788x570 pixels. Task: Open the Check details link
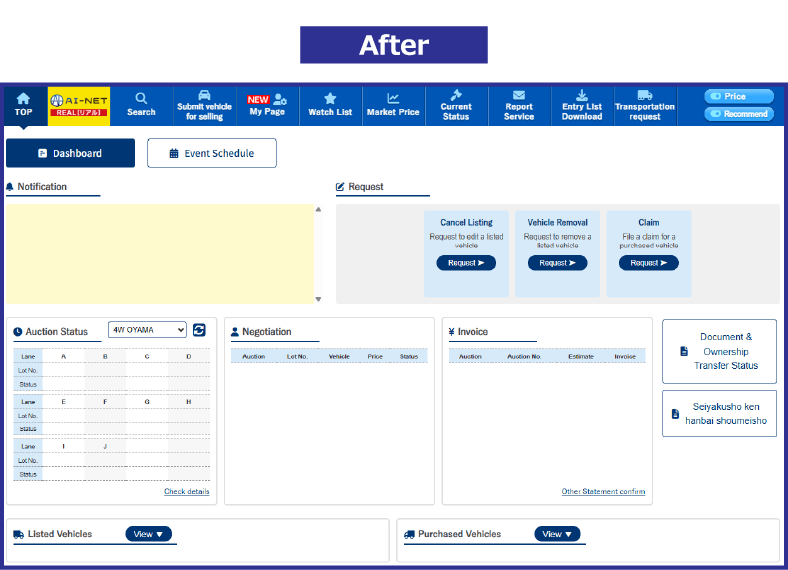(186, 492)
